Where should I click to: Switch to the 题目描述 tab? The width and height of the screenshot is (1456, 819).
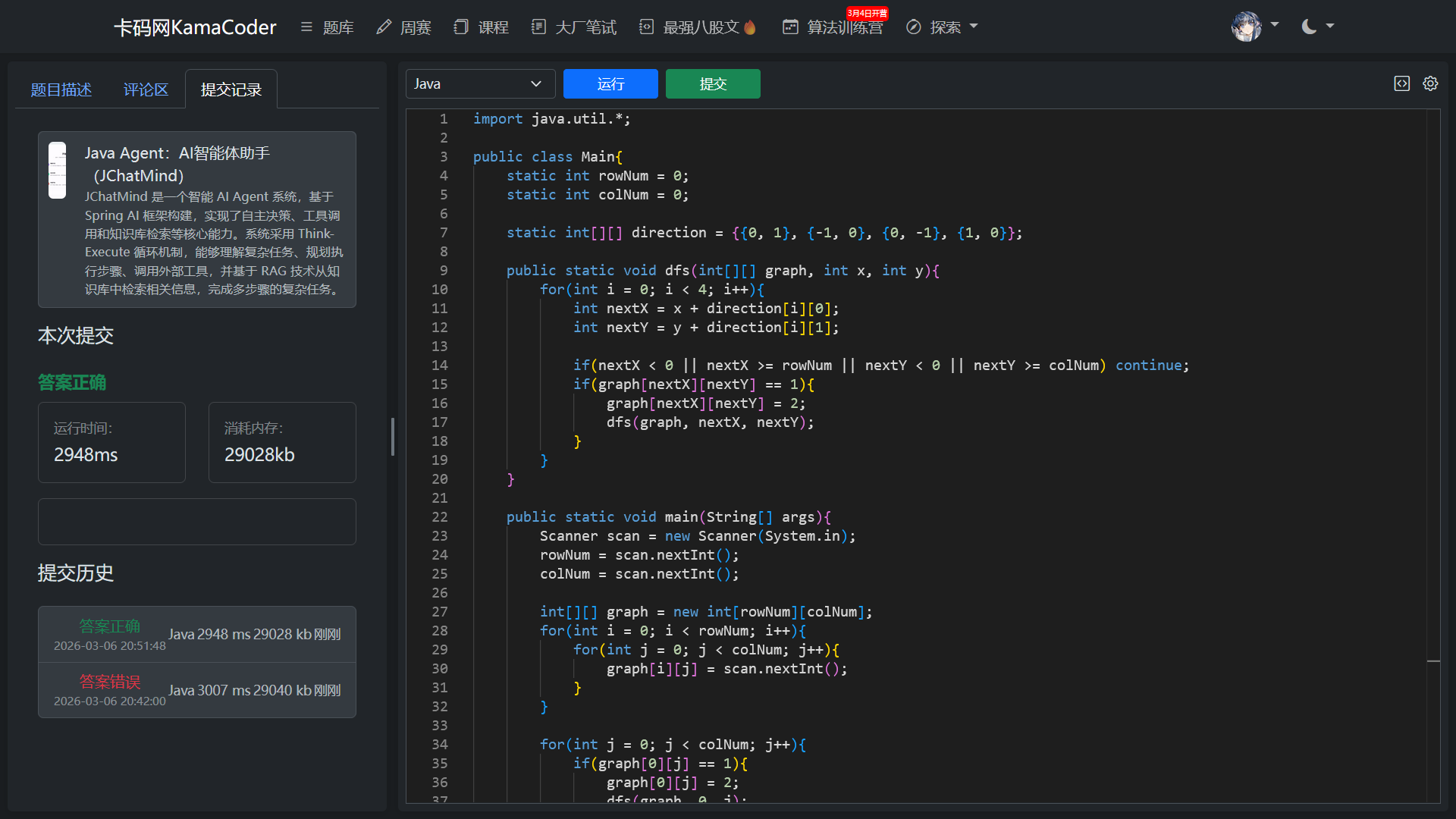[61, 89]
